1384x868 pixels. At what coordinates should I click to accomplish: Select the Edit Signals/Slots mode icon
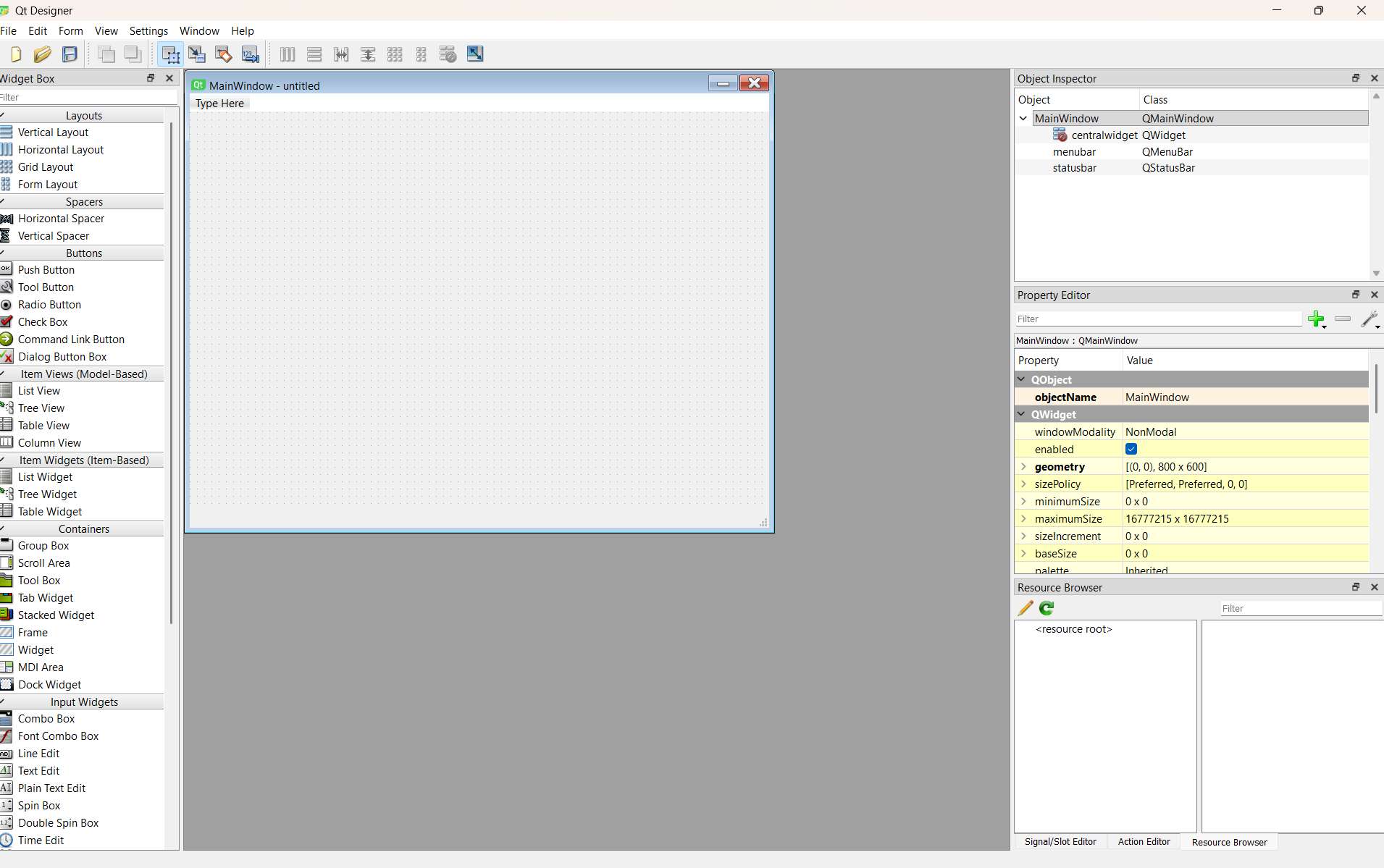[197, 54]
